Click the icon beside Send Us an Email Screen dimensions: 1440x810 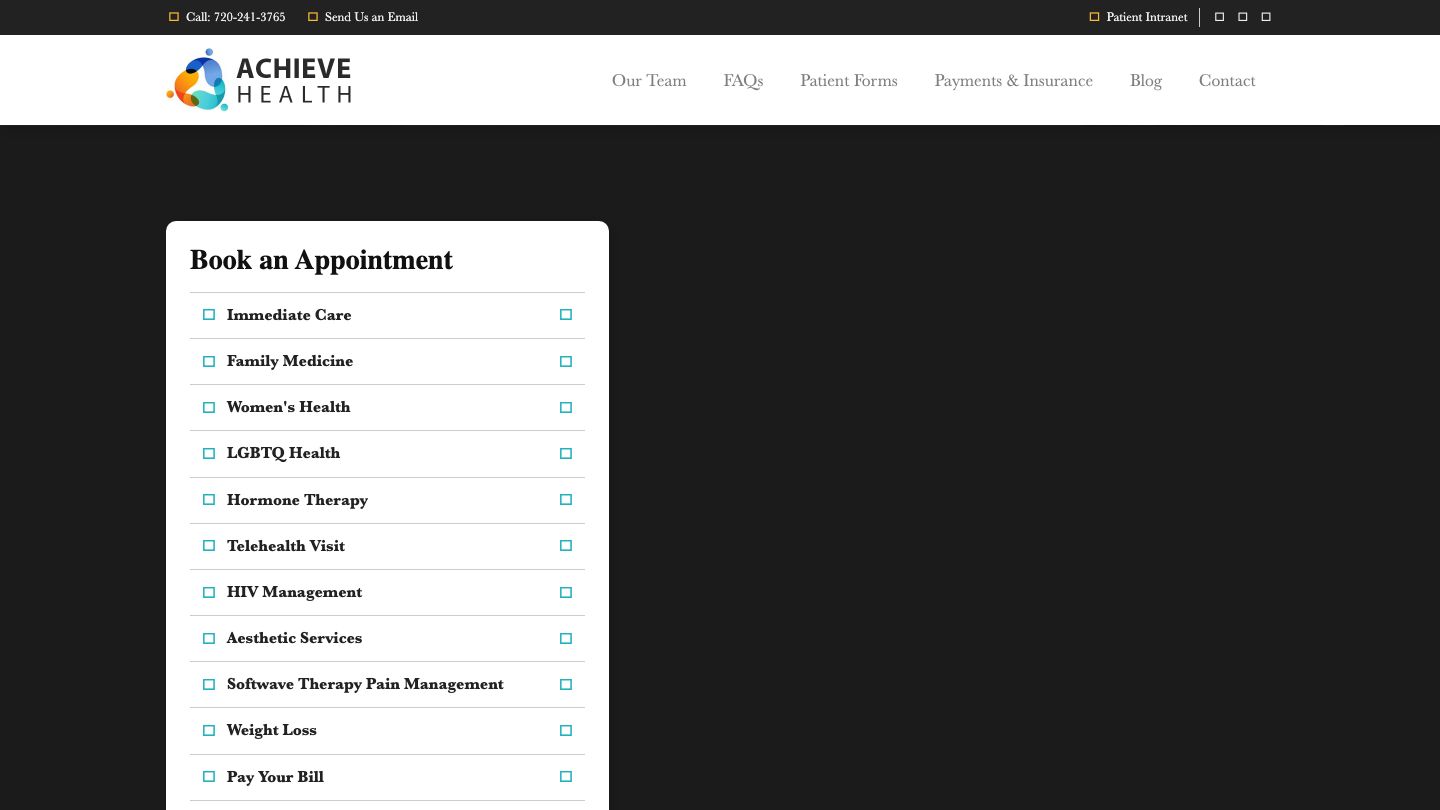pos(313,17)
